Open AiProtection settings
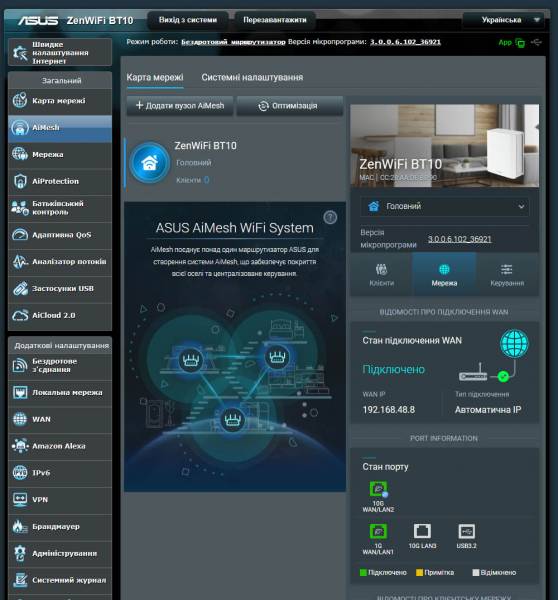 60,181
